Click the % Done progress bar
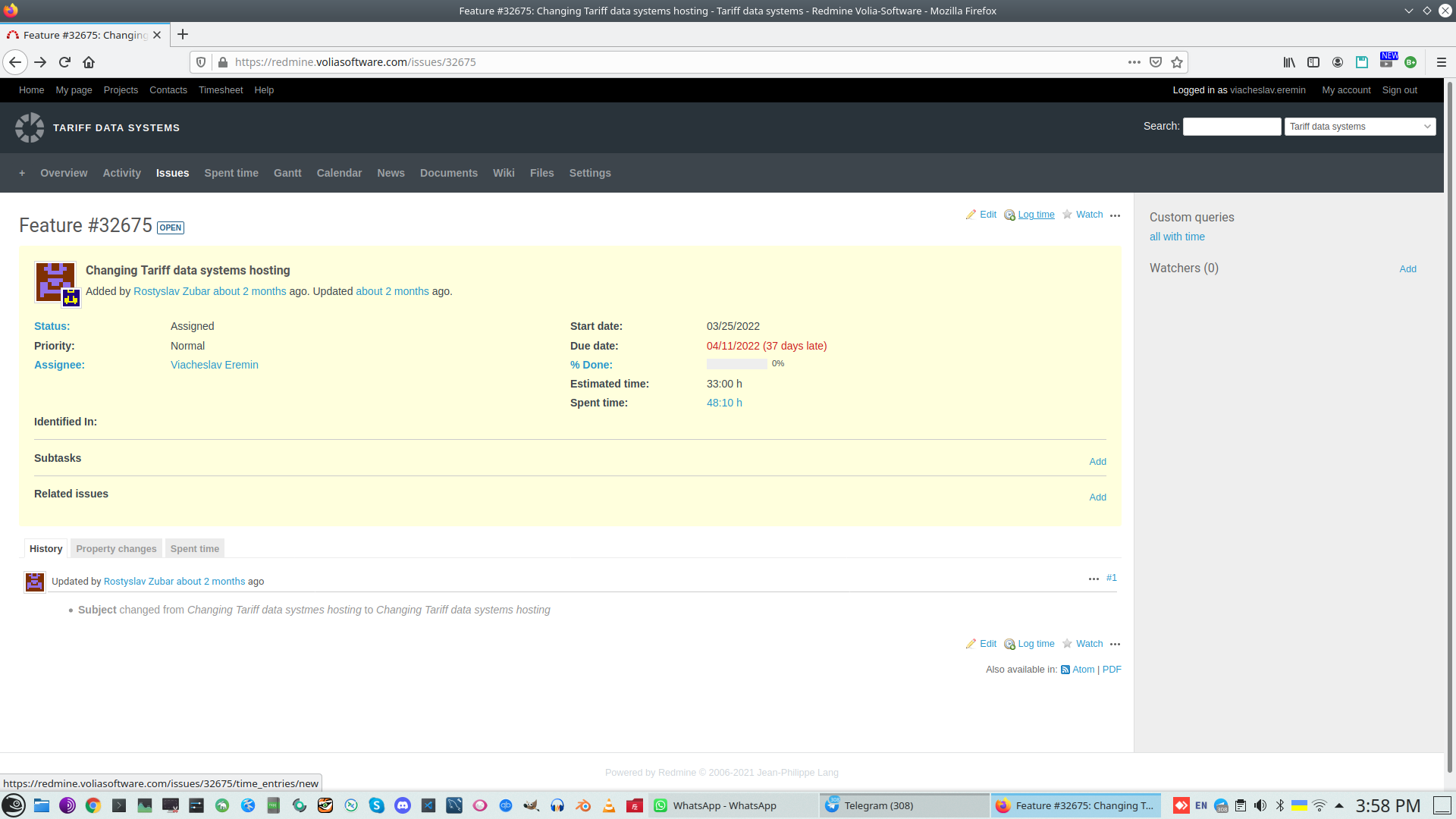1456x819 pixels. click(x=736, y=364)
